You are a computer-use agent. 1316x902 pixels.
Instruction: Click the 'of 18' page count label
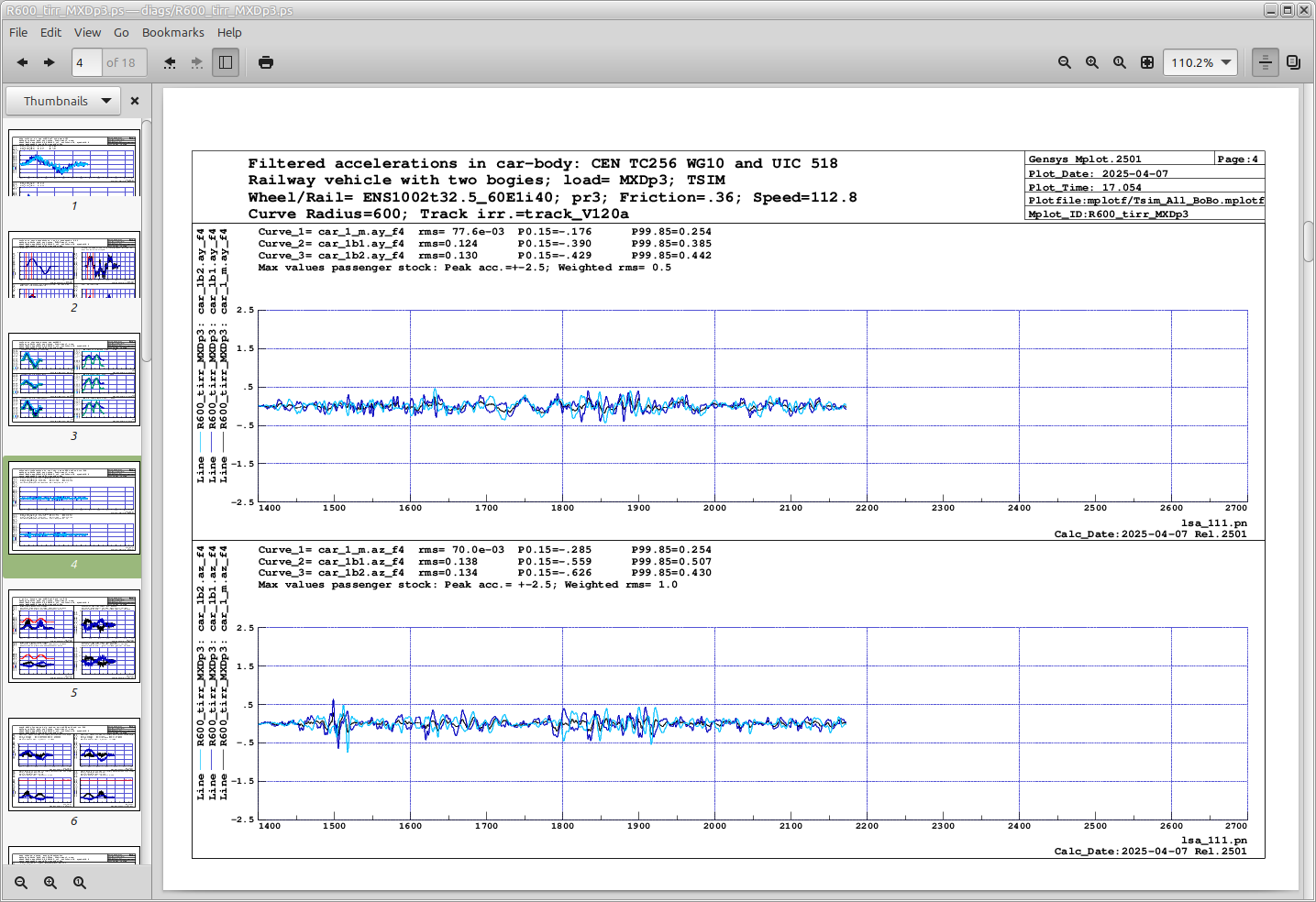[x=121, y=62]
